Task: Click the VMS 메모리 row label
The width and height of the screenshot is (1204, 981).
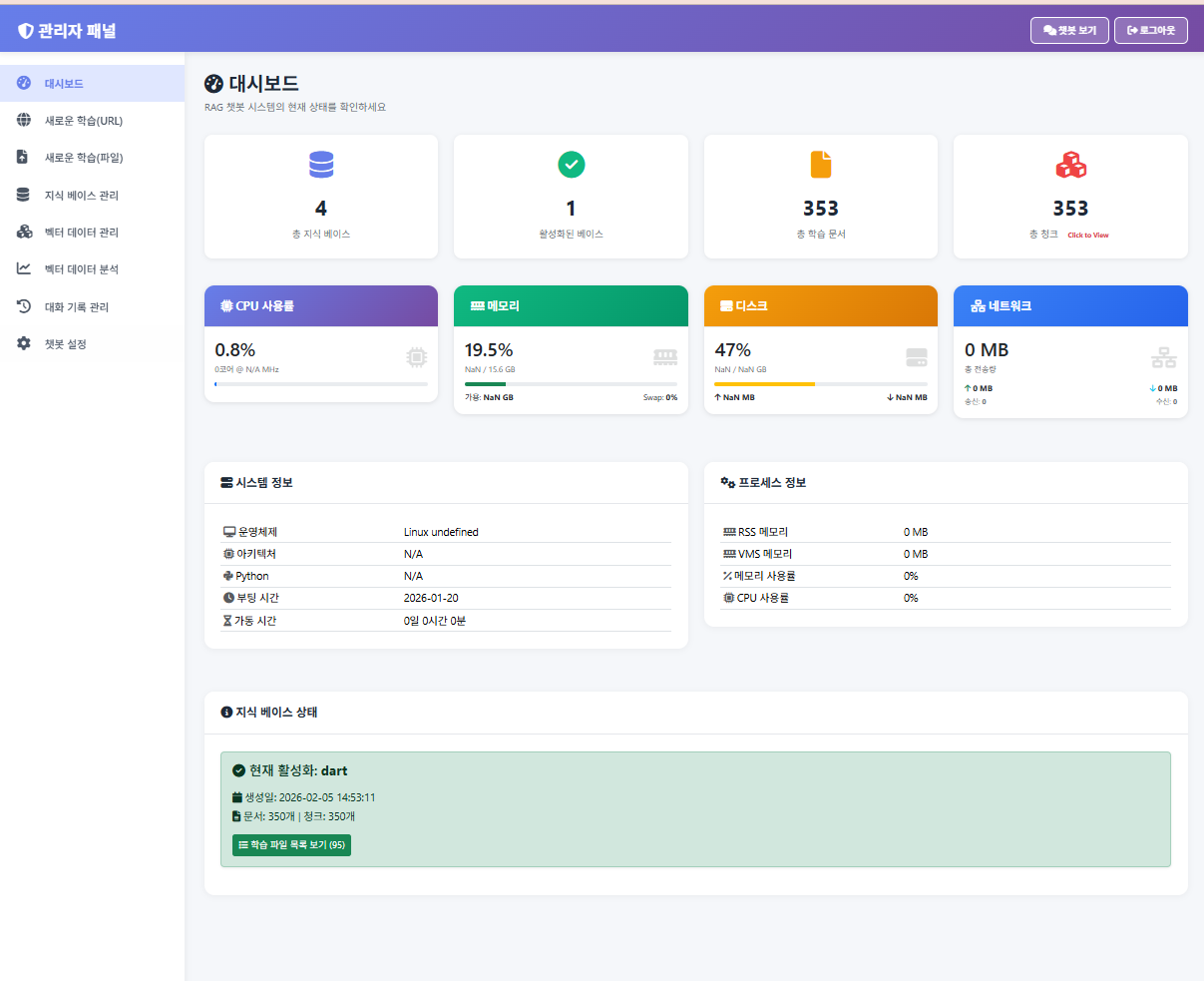Action: (765, 554)
